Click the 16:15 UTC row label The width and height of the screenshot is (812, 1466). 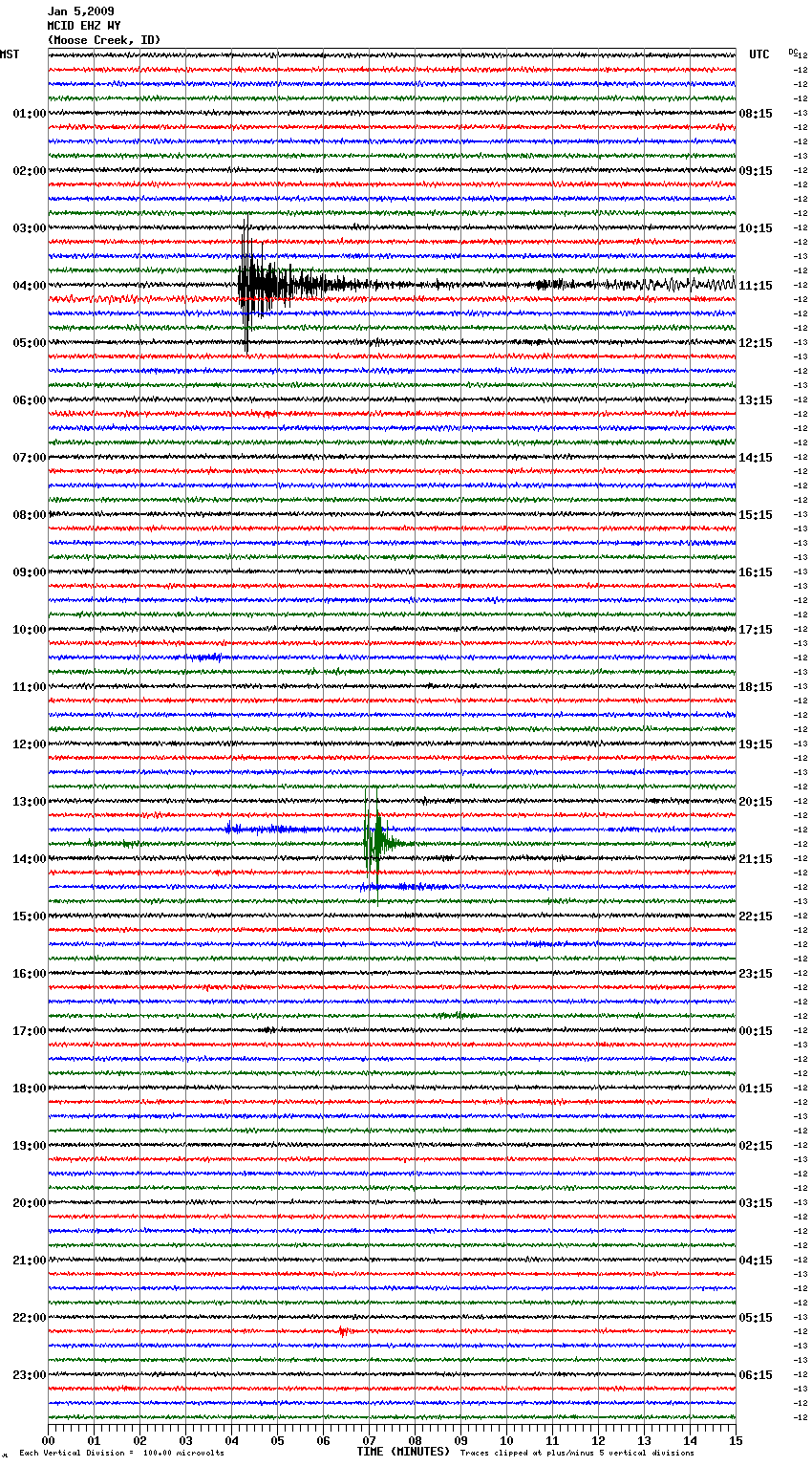[x=756, y=572]
